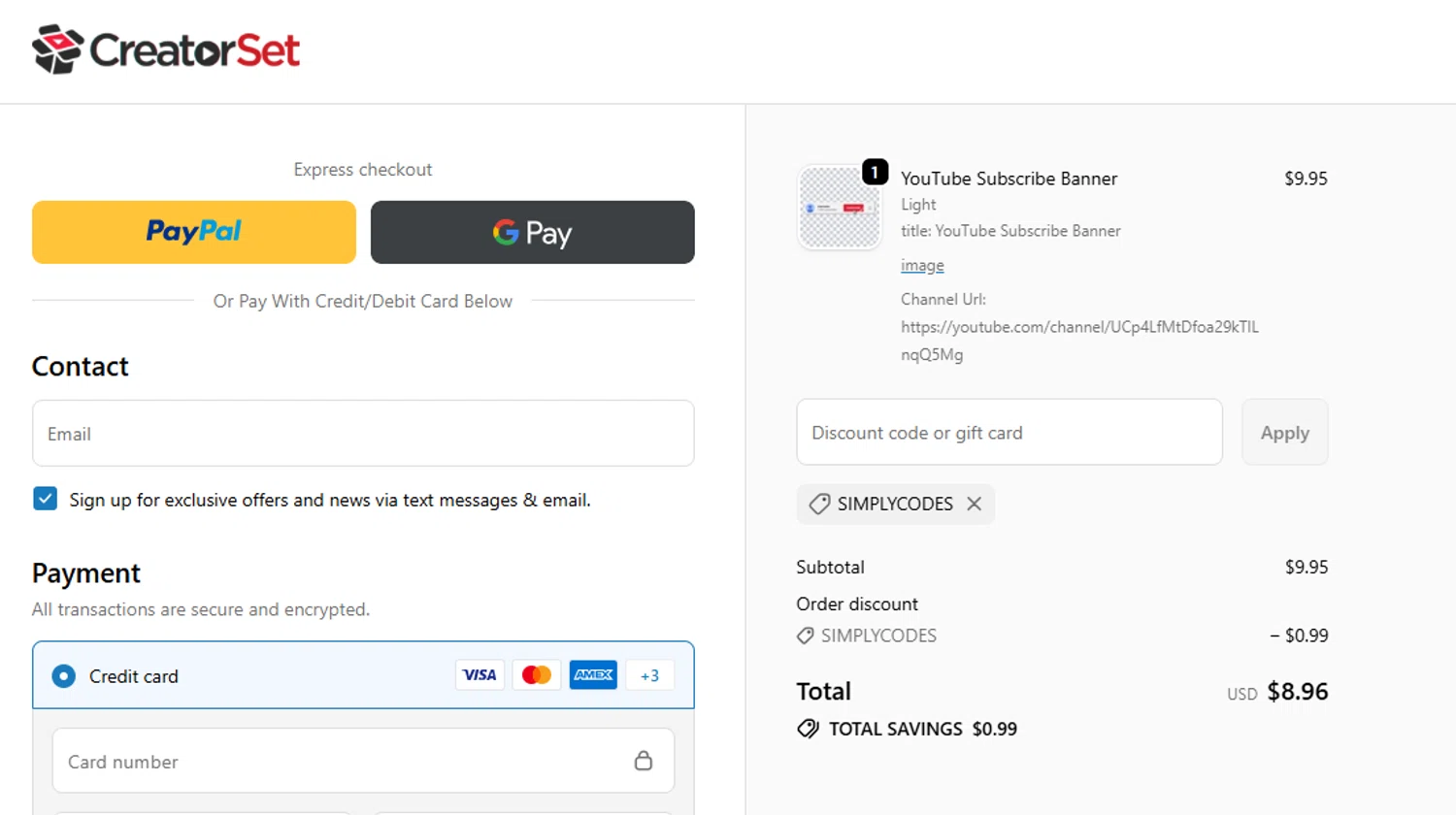The height and width of the screenshot is (815, 1456).
Task: Select the channel URL text 'https://youtube.com/channel/UCp4LfMtDfoa29kTIL'
Action: pos(1079,327)
